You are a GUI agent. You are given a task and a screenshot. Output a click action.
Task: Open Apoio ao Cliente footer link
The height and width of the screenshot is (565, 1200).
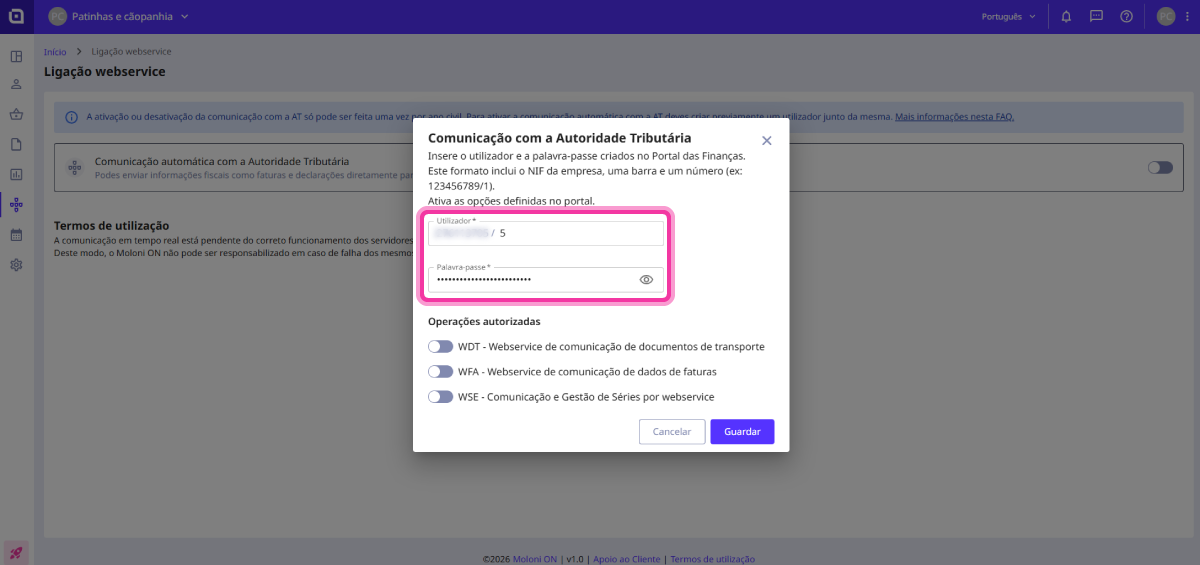coord(627,559)
